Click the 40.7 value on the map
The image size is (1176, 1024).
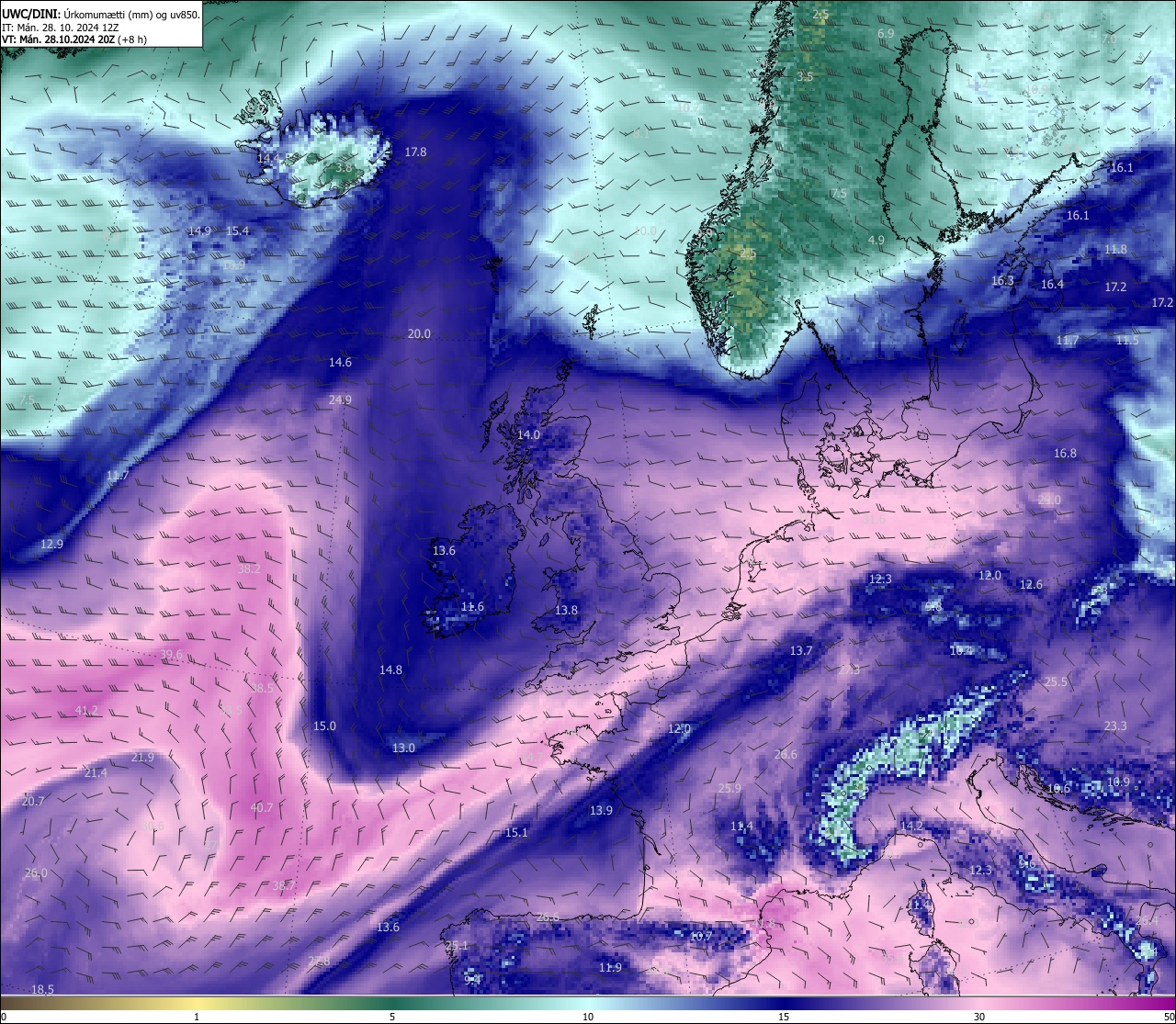point(261,807)
